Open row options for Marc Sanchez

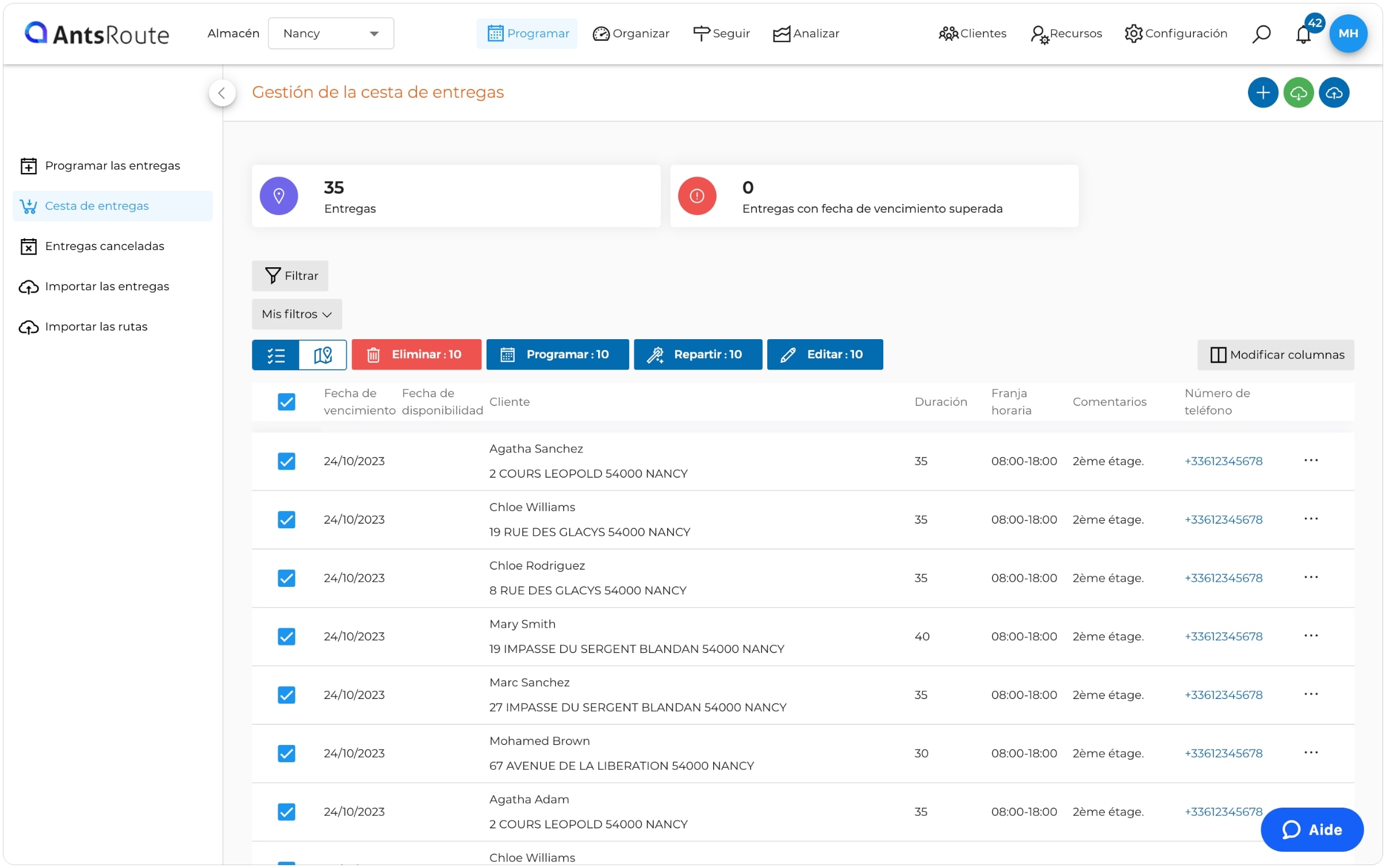pyautogui.click(x=1311, y=694)
